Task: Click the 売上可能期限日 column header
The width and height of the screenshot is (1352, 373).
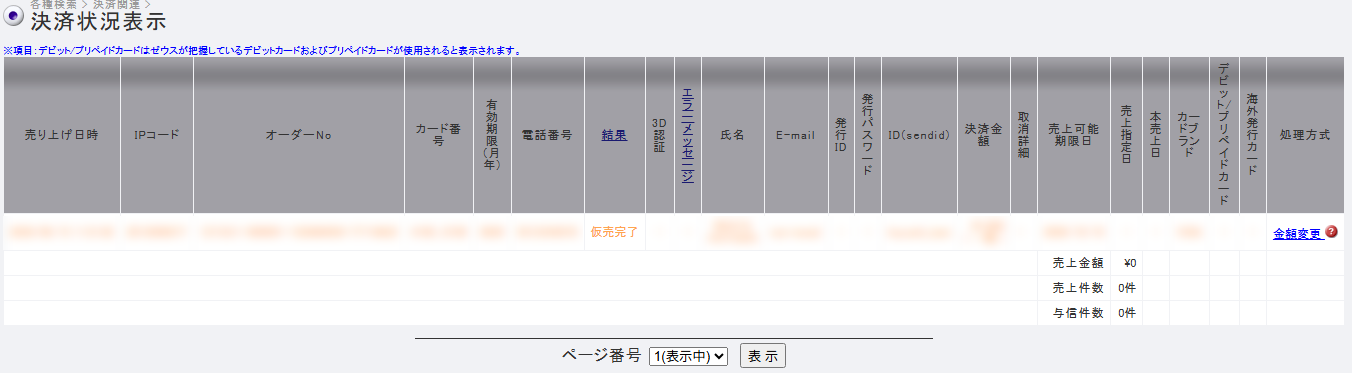Action: click(1074, 135)
